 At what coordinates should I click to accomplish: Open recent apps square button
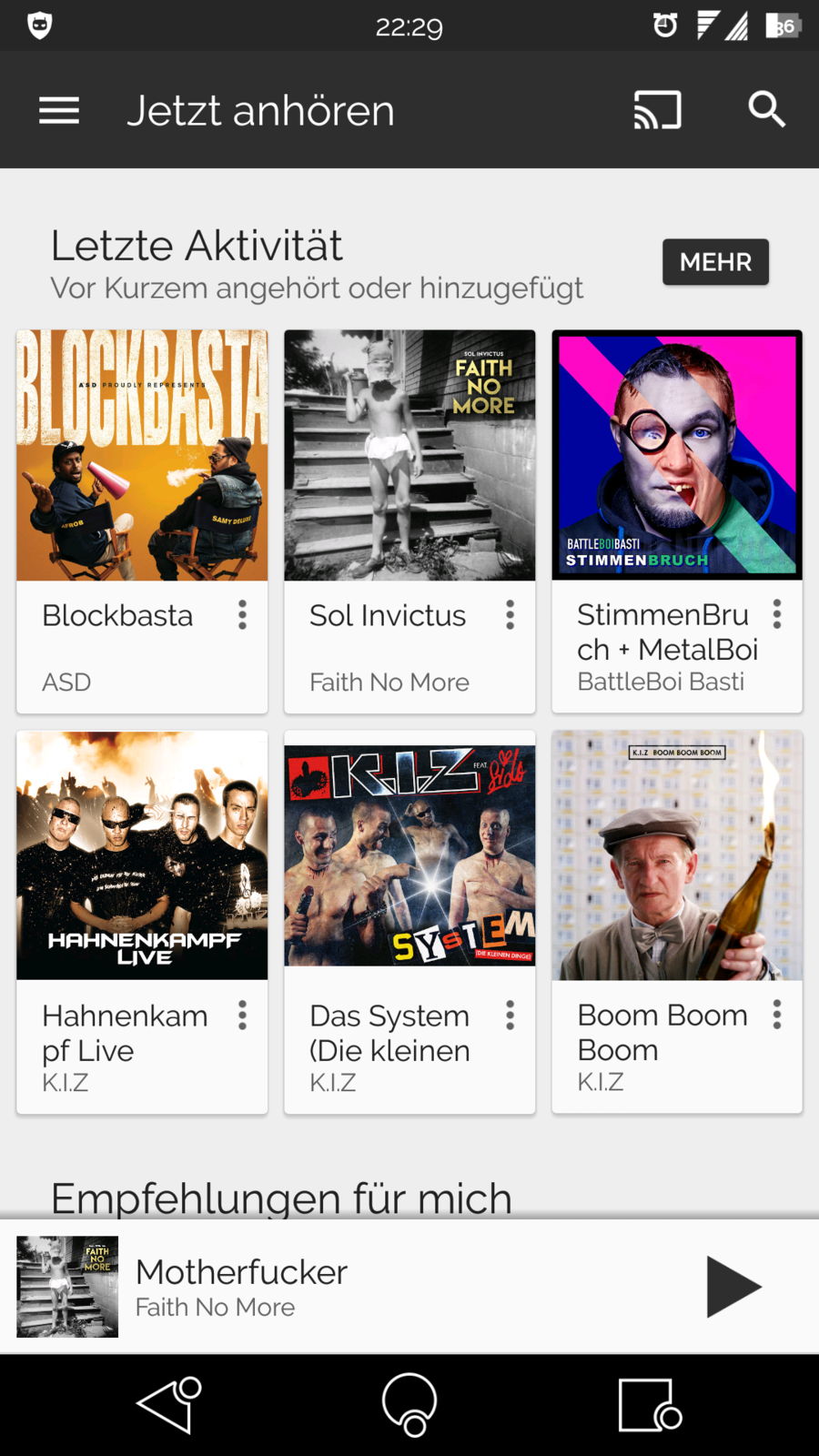649,1405
